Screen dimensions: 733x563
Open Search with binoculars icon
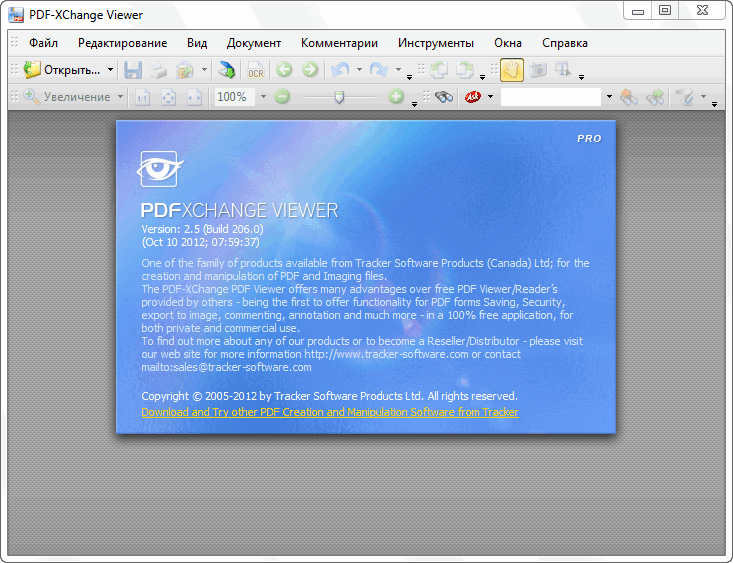coord(444,97)
